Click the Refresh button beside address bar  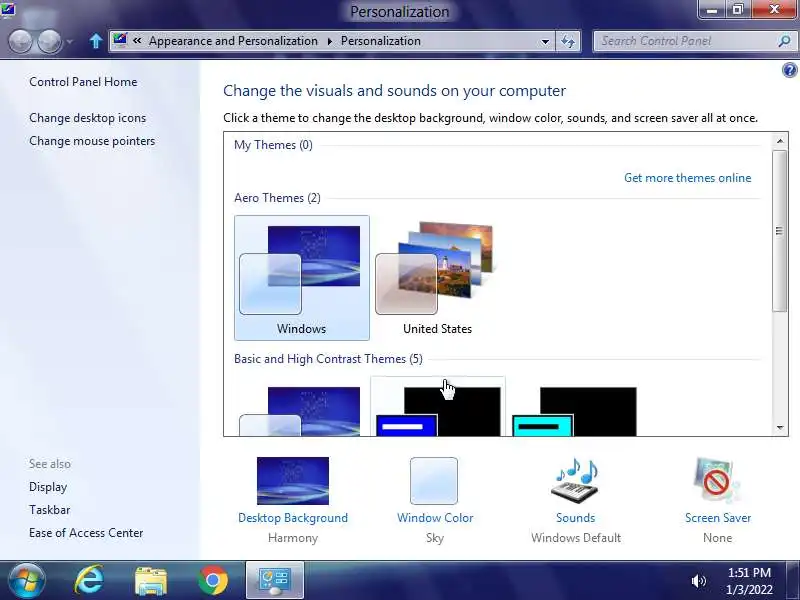click(x=568, y=41)
